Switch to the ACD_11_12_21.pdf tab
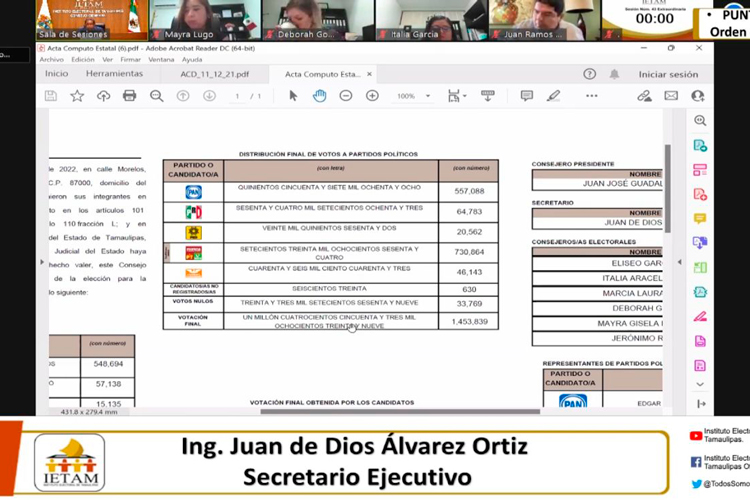The width and height of the screenshot is (750, 500). coord(216,74)
